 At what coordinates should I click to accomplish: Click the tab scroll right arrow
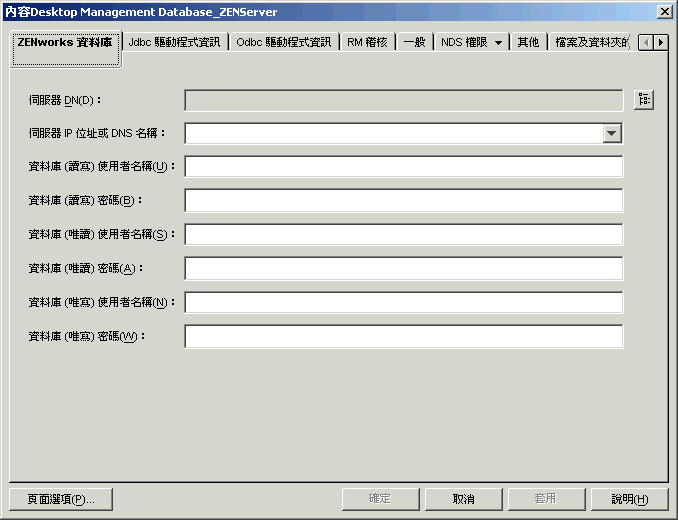pos(661,42)
